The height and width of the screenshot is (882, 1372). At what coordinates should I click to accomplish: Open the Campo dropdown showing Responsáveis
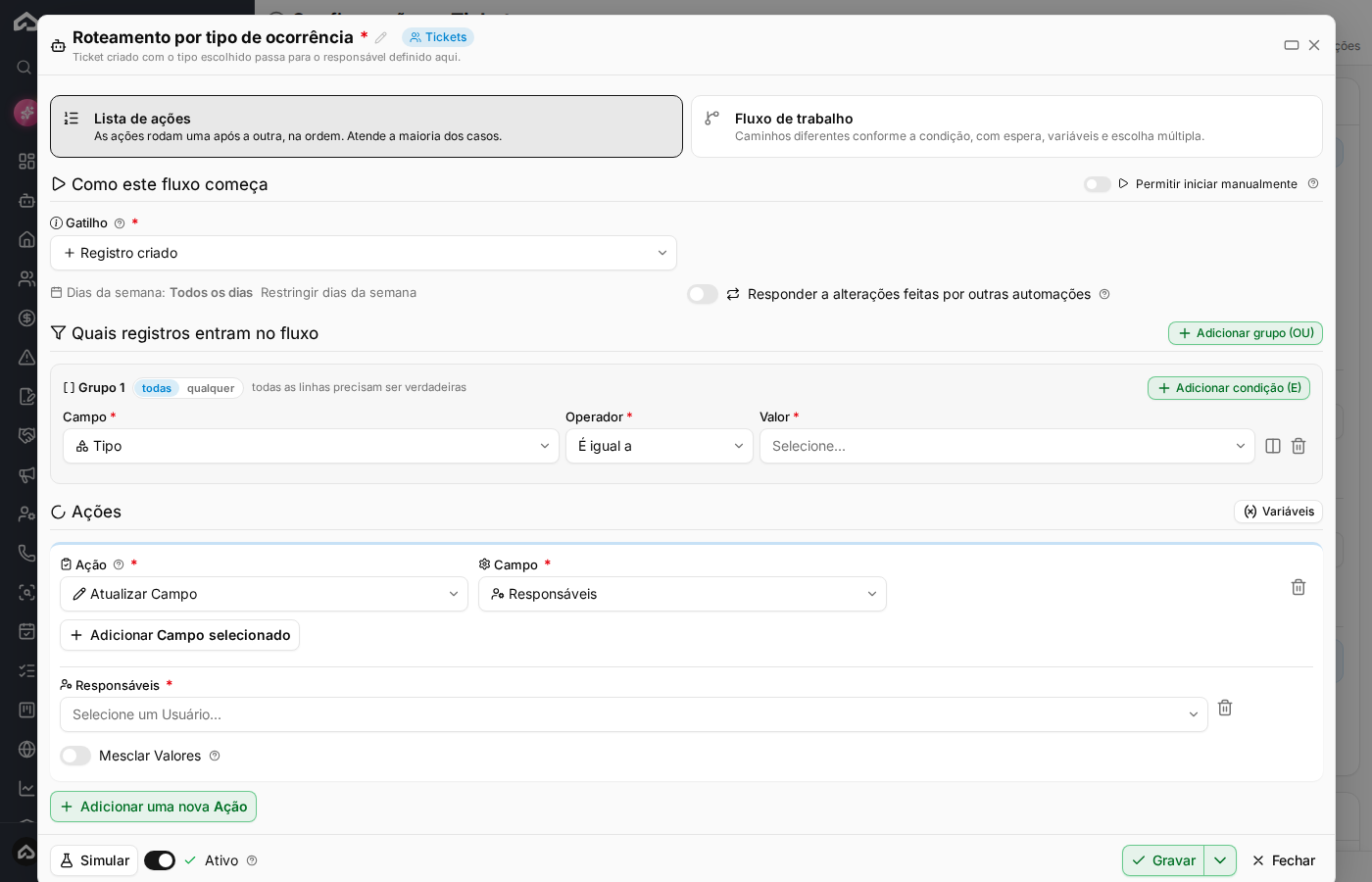pos(682,594)
